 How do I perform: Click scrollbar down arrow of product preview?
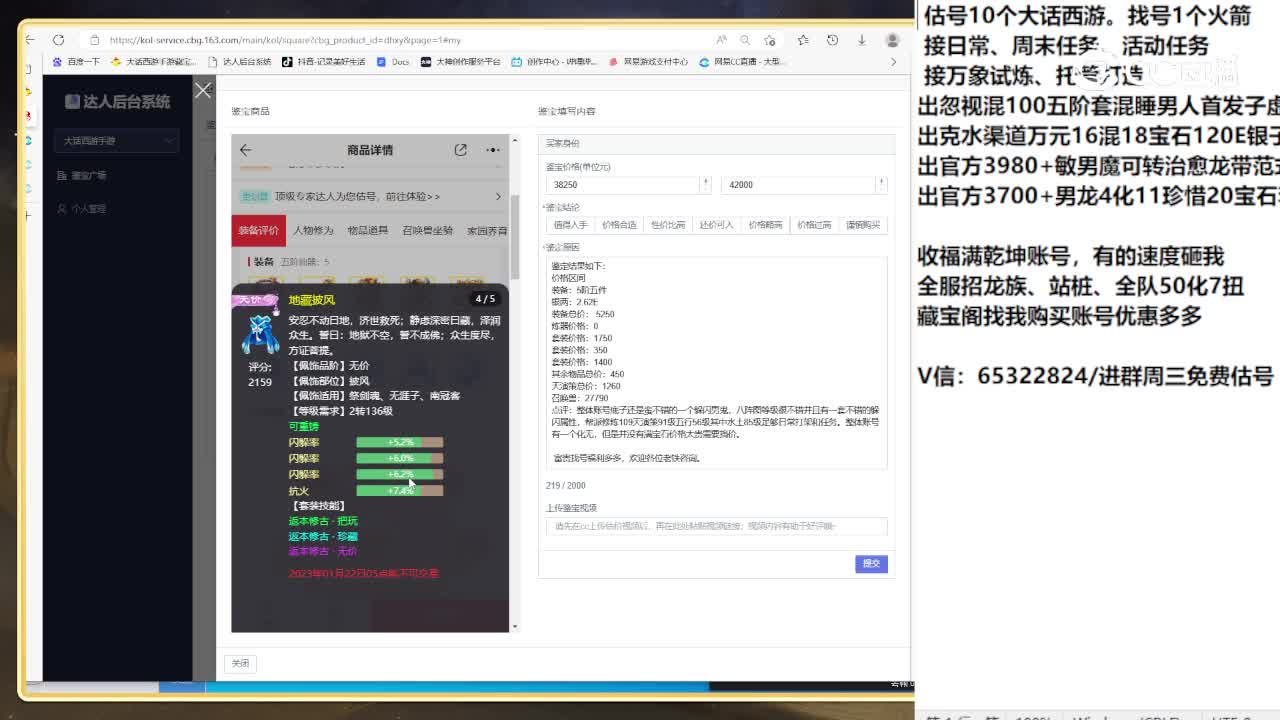tap(515, 626)
